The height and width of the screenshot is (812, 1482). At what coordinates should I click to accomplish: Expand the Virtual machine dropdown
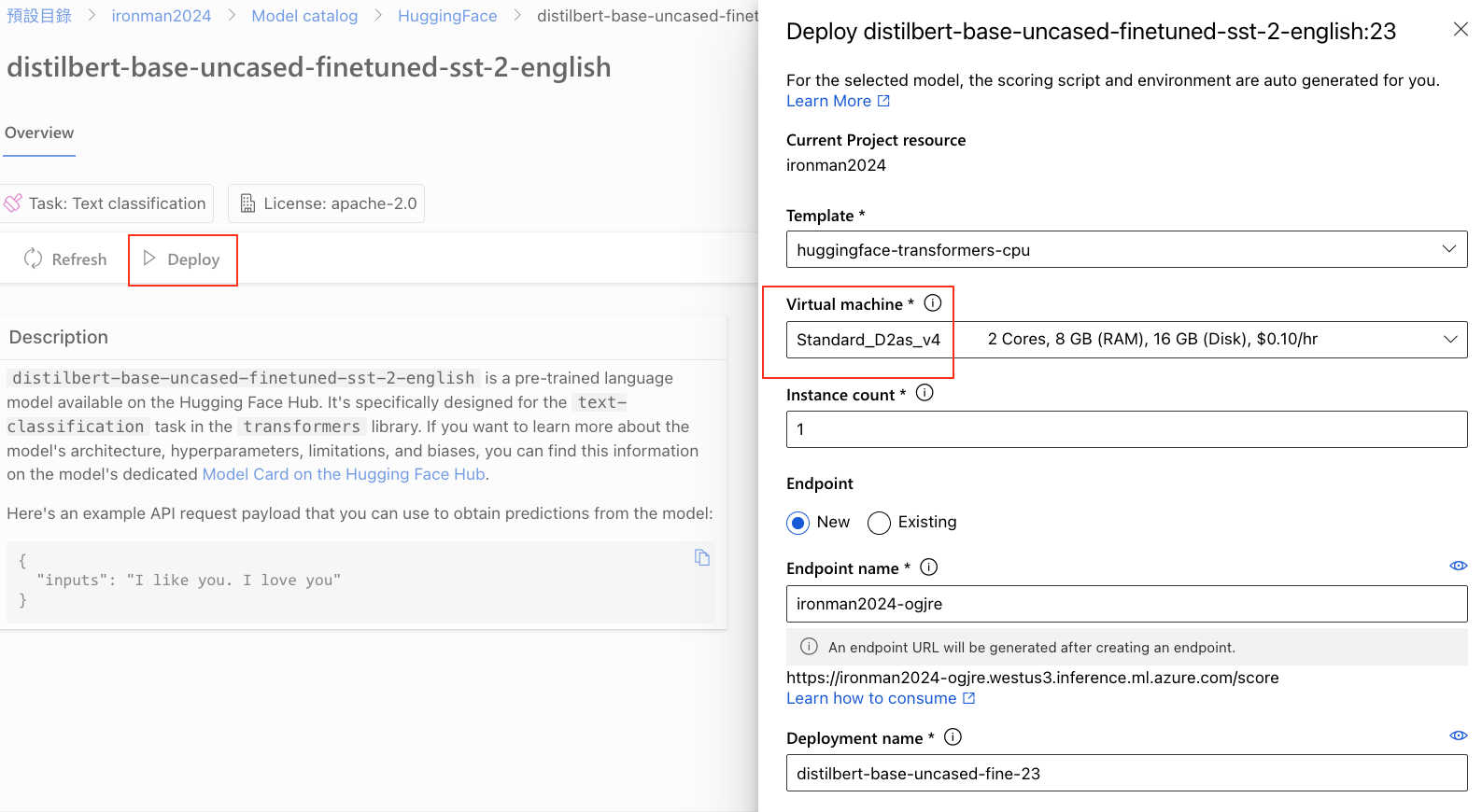1126,340
